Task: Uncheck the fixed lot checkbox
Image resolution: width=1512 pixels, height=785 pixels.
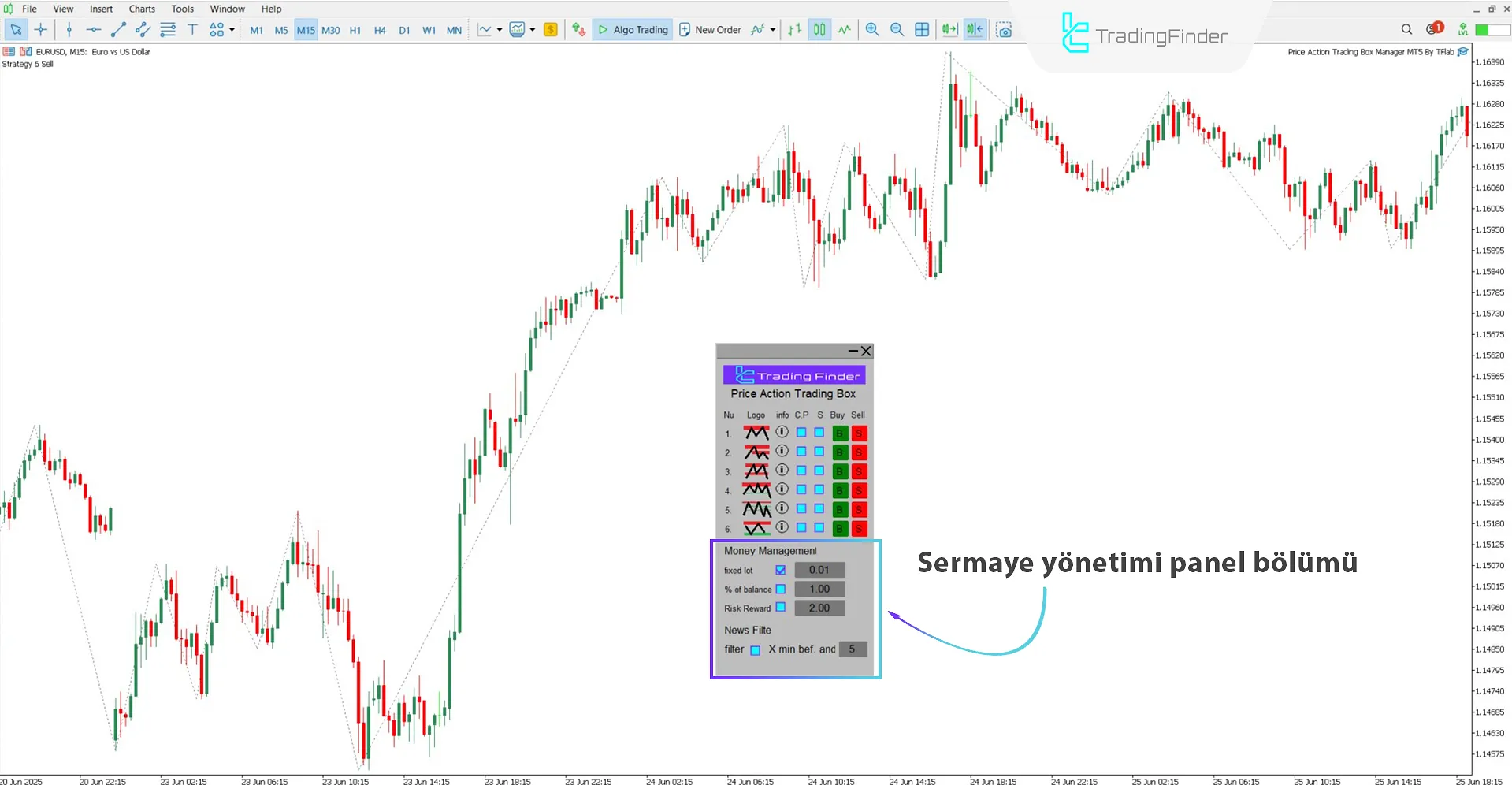Action: point(780,570)
